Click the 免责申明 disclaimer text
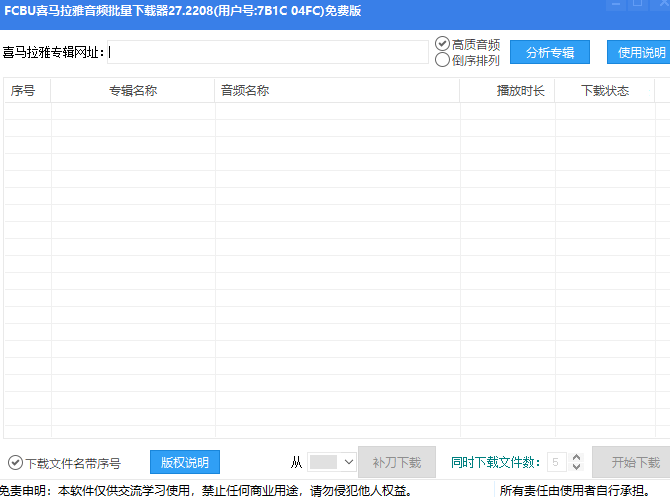Image resolution: width=670 pixels, height=497 pixels. (206, 491)
